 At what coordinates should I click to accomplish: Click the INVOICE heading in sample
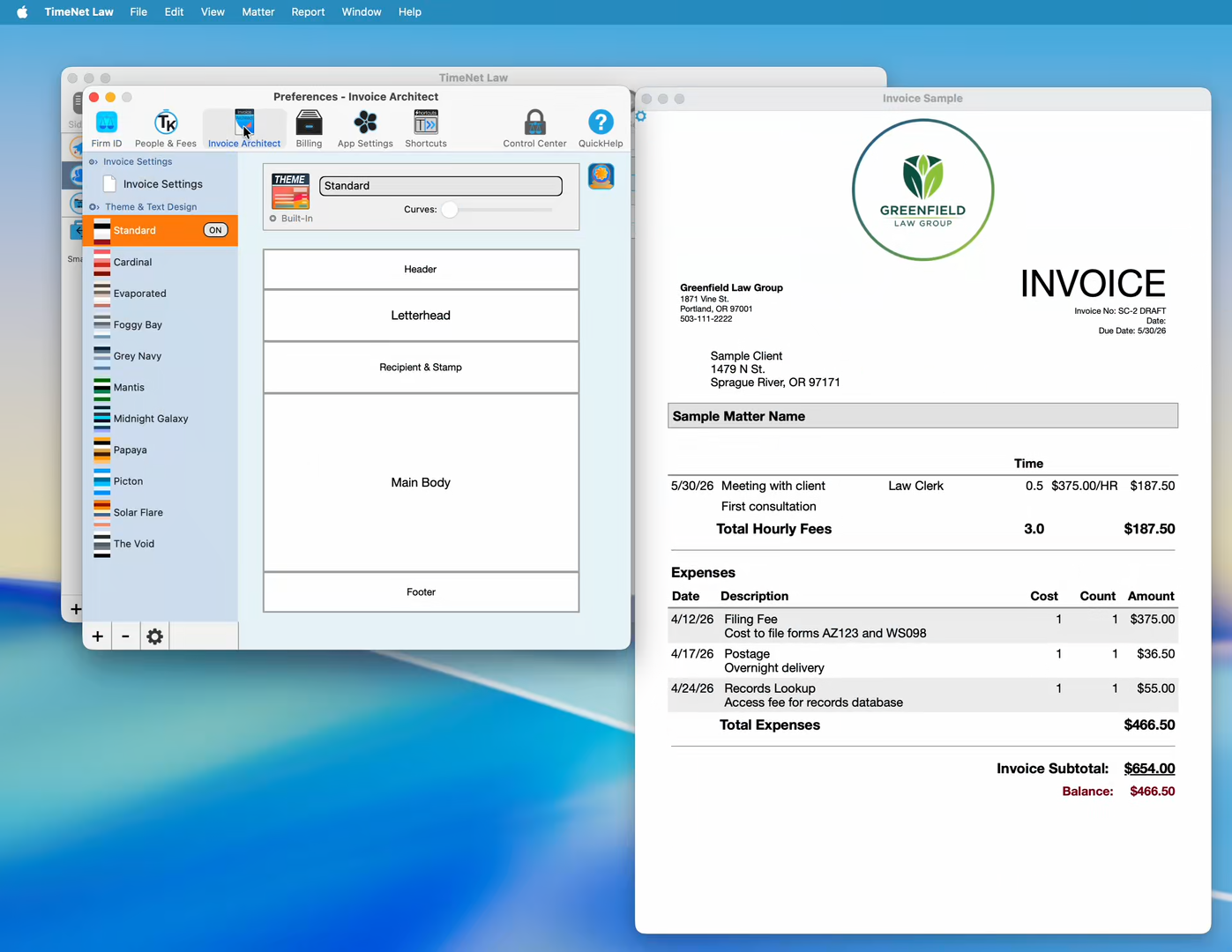click(1093, 284)
